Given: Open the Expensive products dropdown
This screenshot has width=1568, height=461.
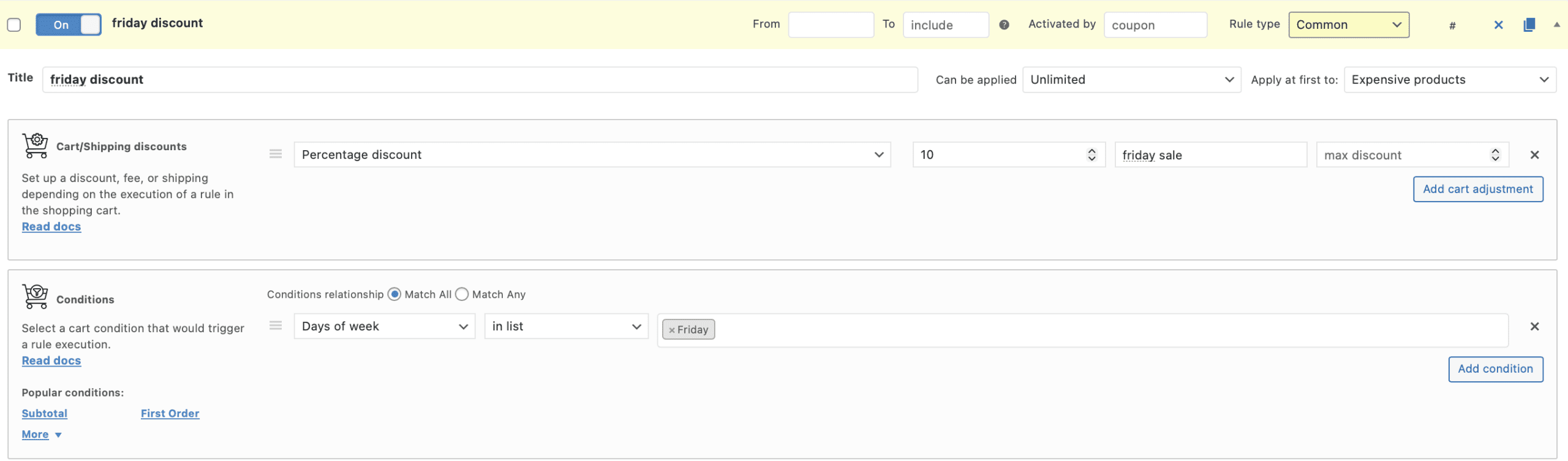Looking at the screenshot, I should tap(1449, 80).
